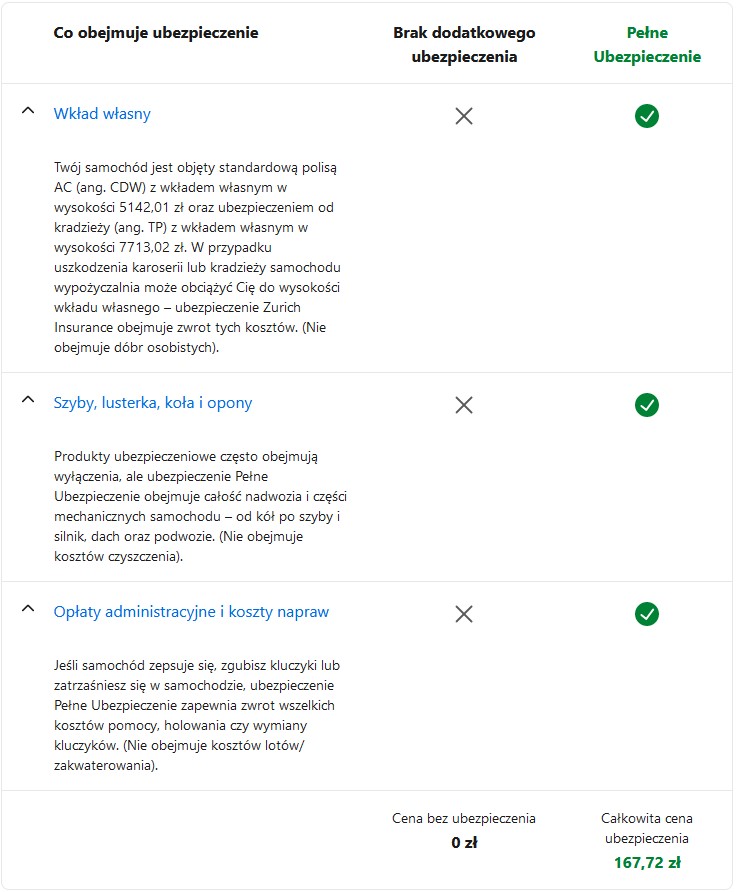Click the X icon in Opłaty administracyjne row

[464, 614]
